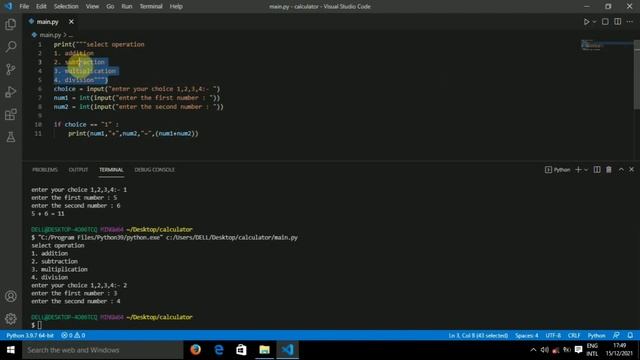Open Source Control view

pyautogui.click(x=11, y=69)
